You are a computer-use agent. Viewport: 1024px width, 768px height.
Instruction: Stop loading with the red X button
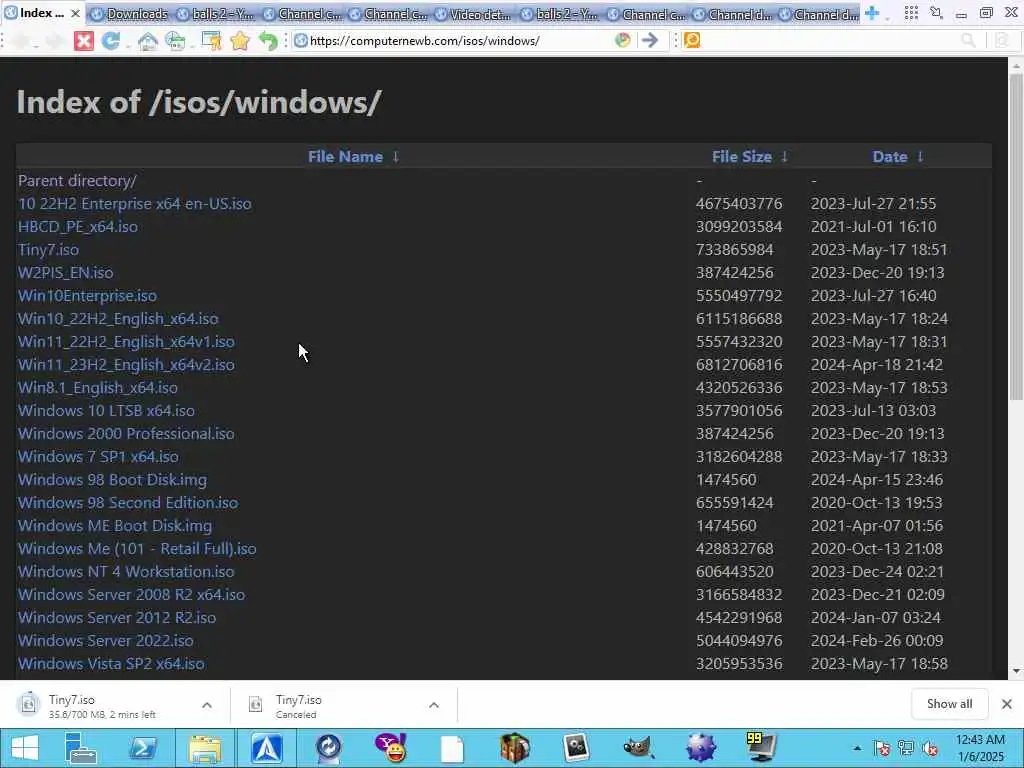tap(84, 41)
